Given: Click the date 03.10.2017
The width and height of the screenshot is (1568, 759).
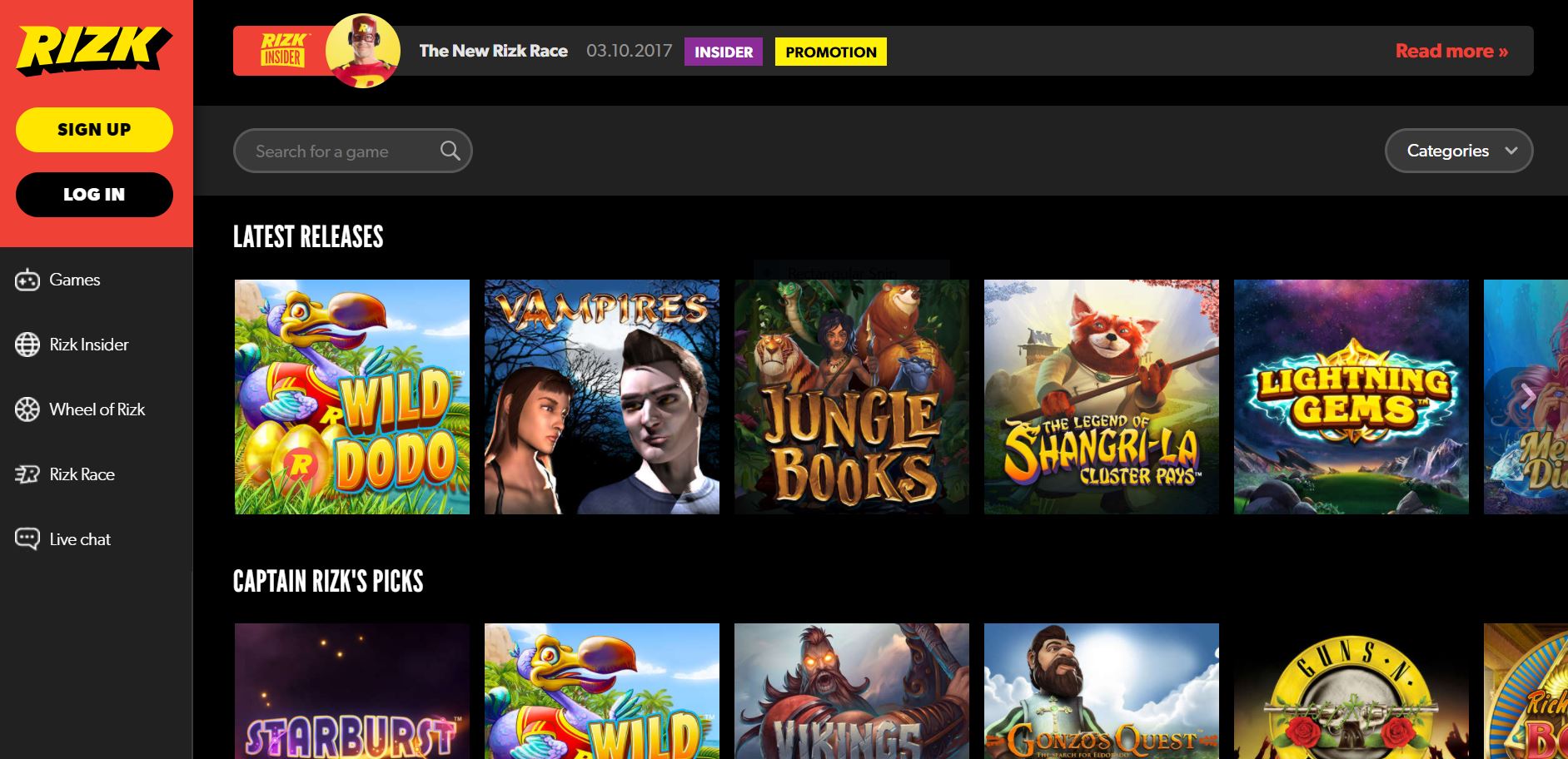Looking at the screenshot, I should pyautogui.click(x=629, y=51).
